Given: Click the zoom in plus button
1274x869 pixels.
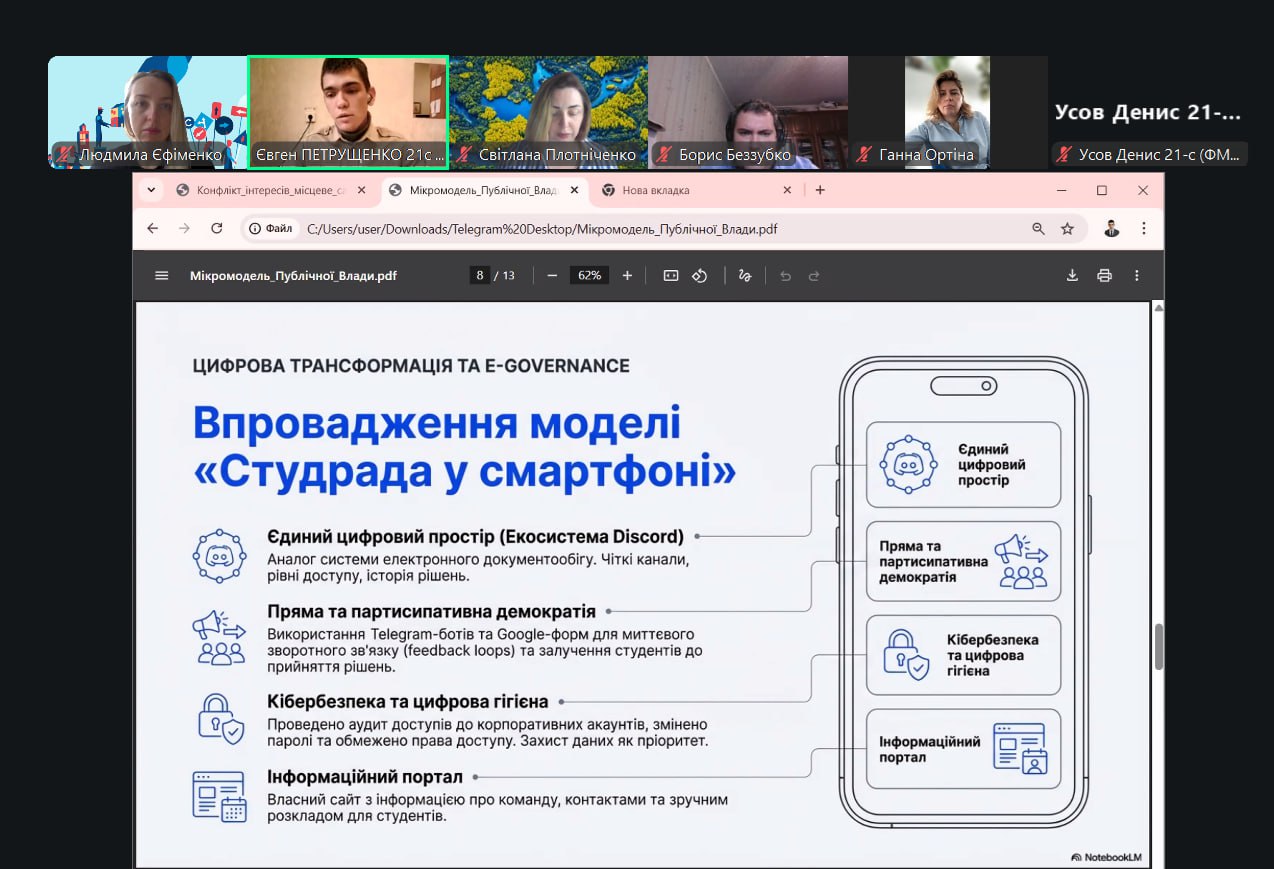Looking at the screenshot, I should click(x=627, y=276).
